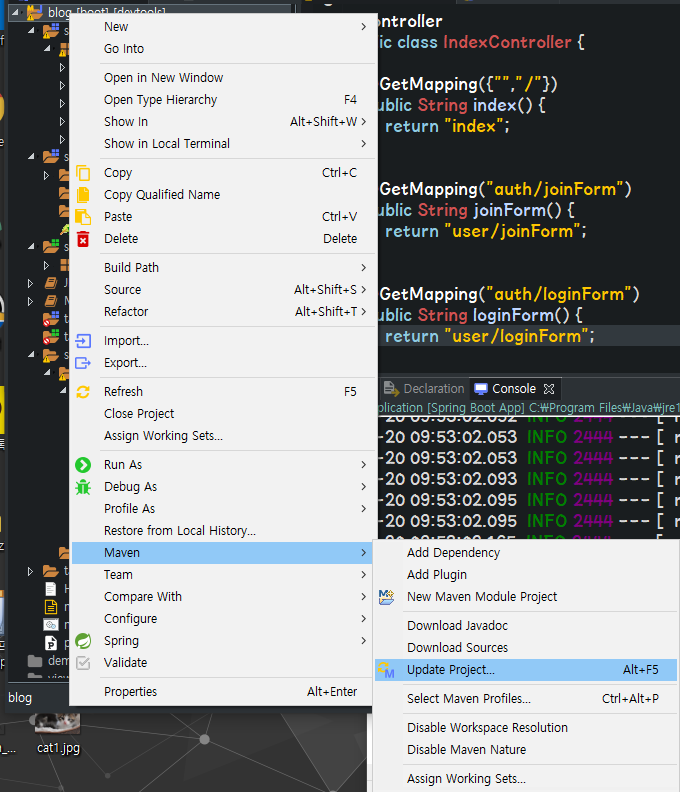The image size is (680, 792).
Task: Click the Spring leaf icon
Action: tap(83, 641)
